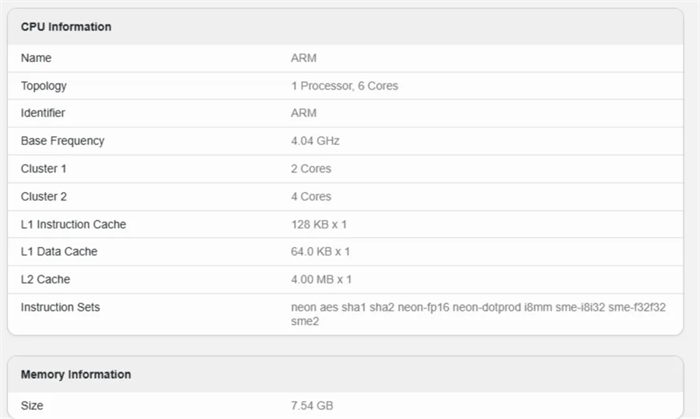Click the Cluster 2 row label
Viewport: 700px width, 419px height.
pos(44,197)
